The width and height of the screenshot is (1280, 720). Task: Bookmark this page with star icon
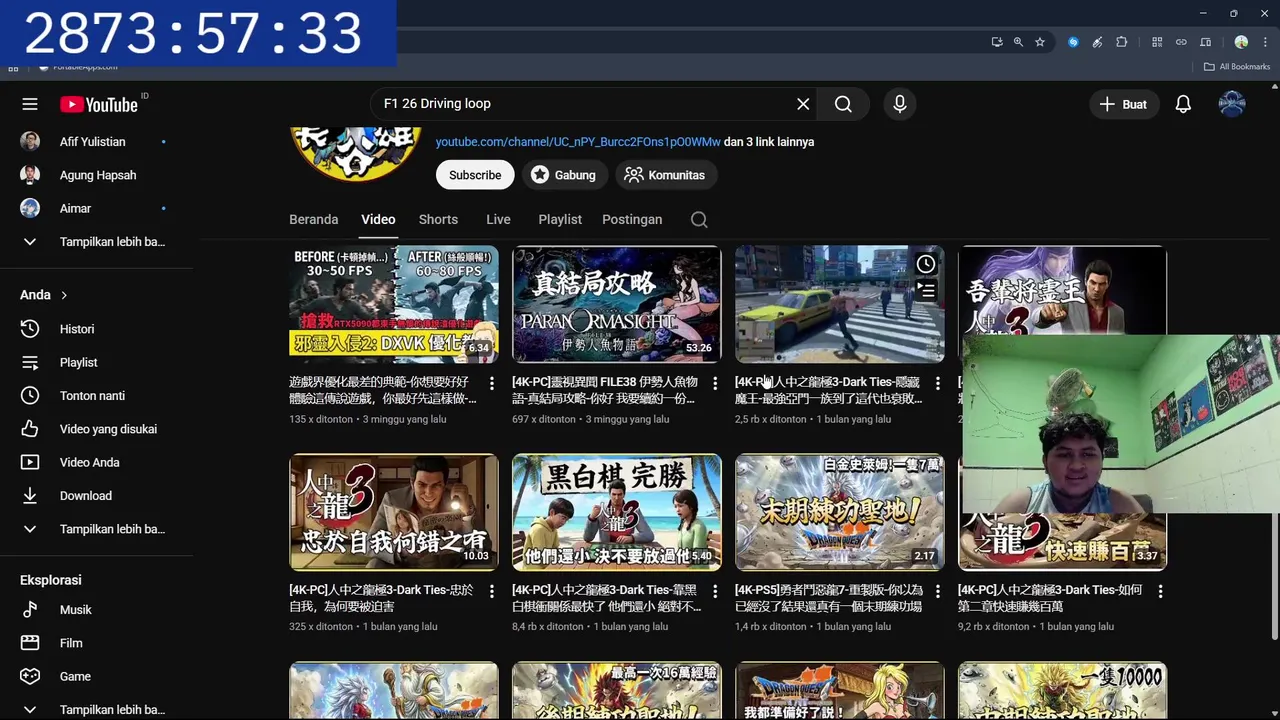coord(1040,42)
